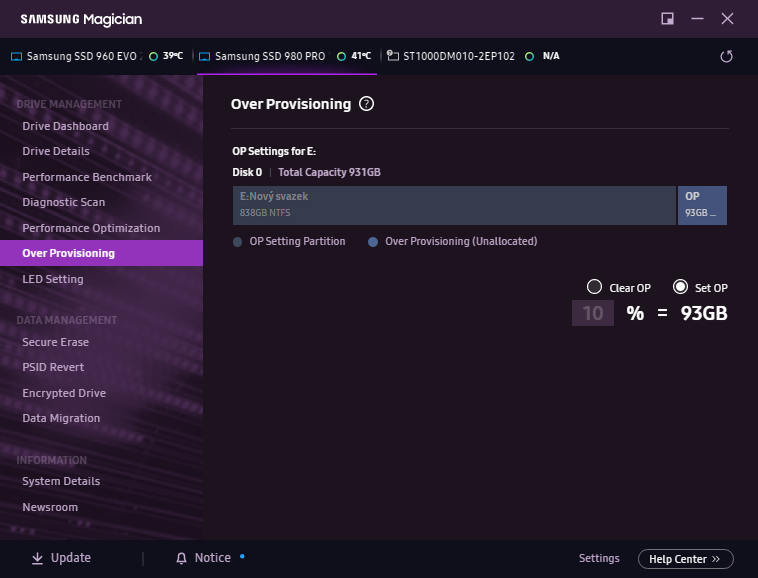Click the Total Capacity 931GB text

(x=329, y=172)
